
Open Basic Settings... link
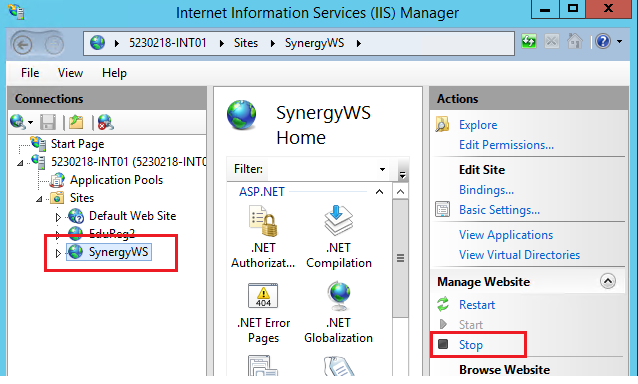tap(499, 210)
